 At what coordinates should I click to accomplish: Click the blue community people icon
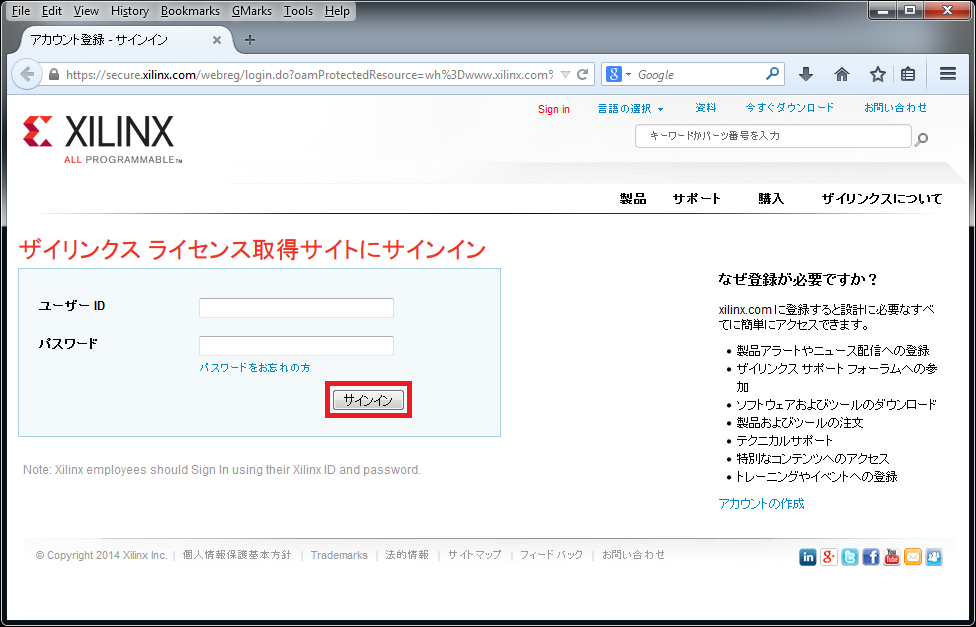(934, 557)
